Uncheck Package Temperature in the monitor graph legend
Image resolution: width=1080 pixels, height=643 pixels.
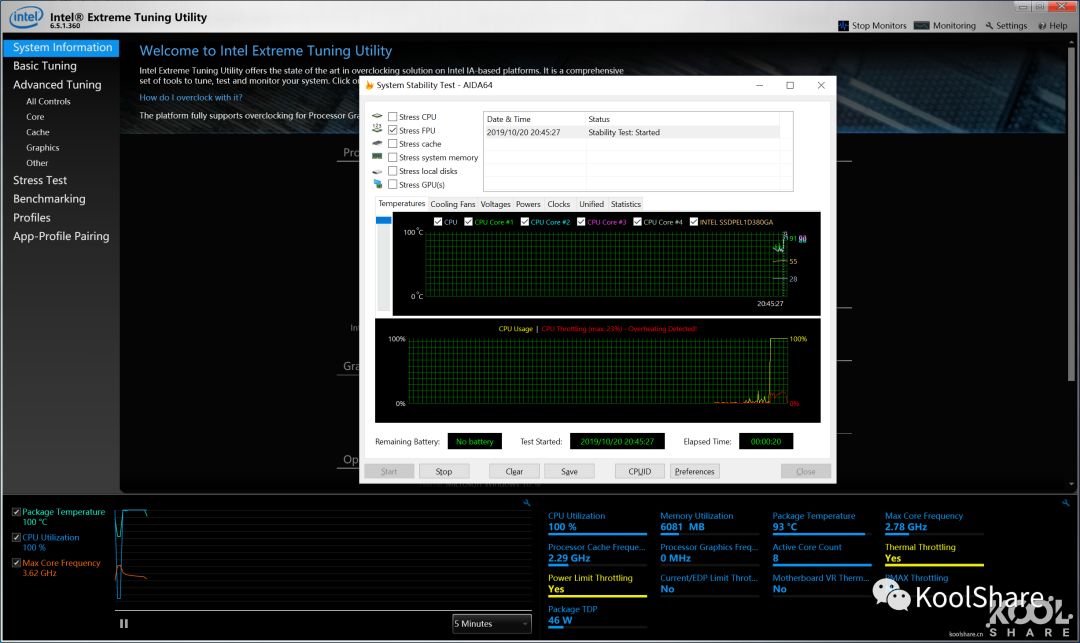[x=17, y=512]
